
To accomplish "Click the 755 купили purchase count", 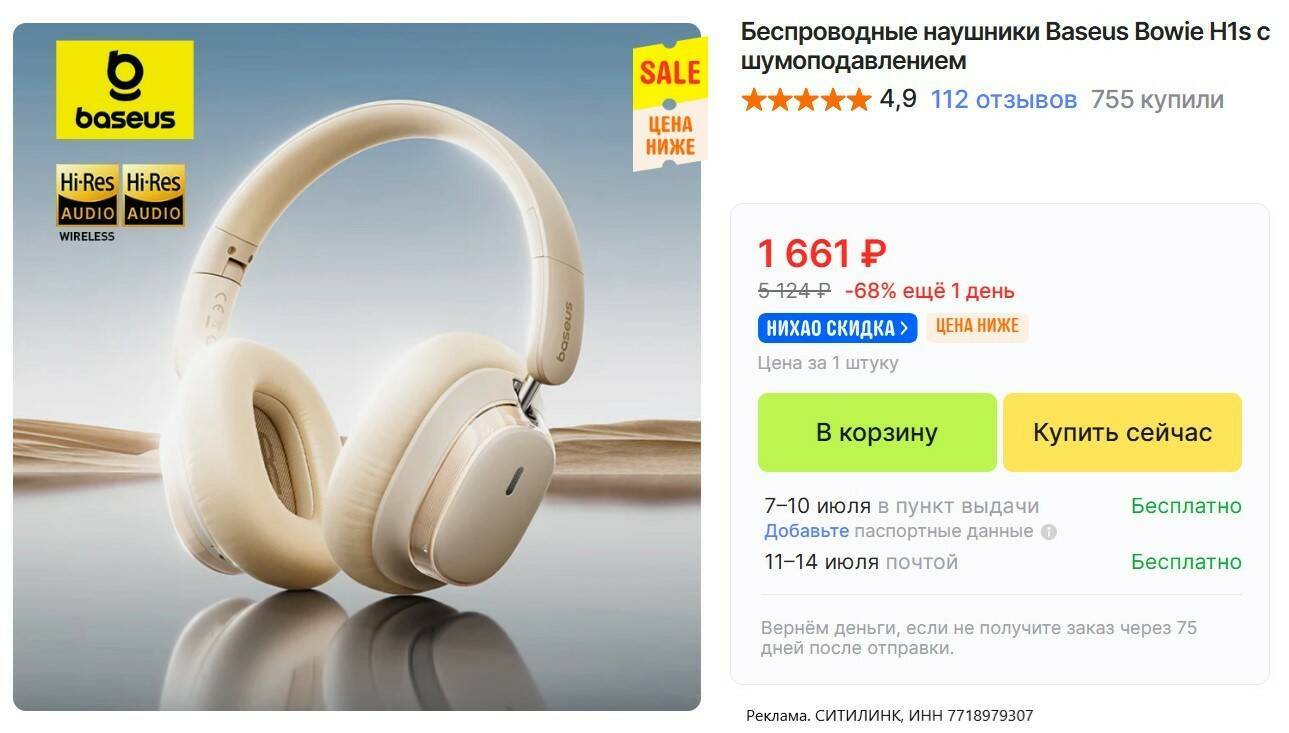I will tap(1157, 100).
